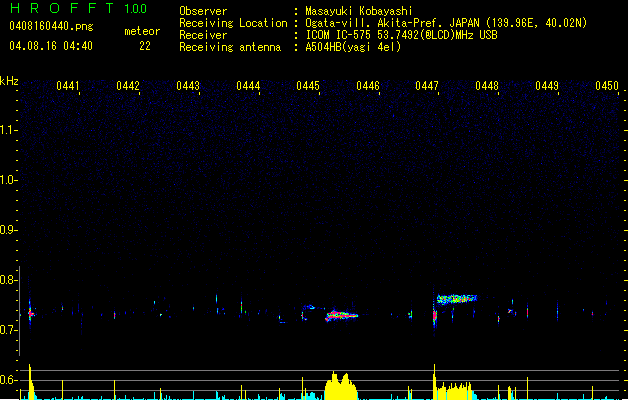Click the 0.9 kHz axis label
This screenshot has height=400, width=629.
7,230
